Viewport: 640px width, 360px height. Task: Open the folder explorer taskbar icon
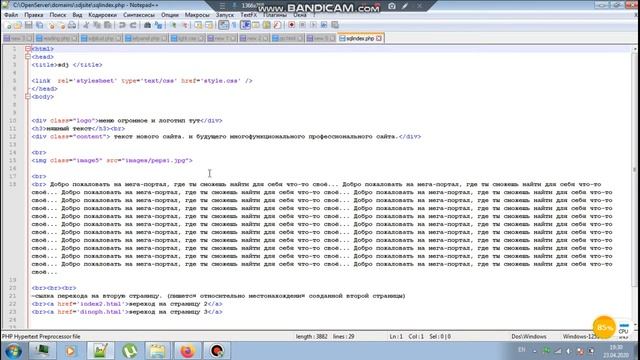pyautogui.click(x=158, y=351)
